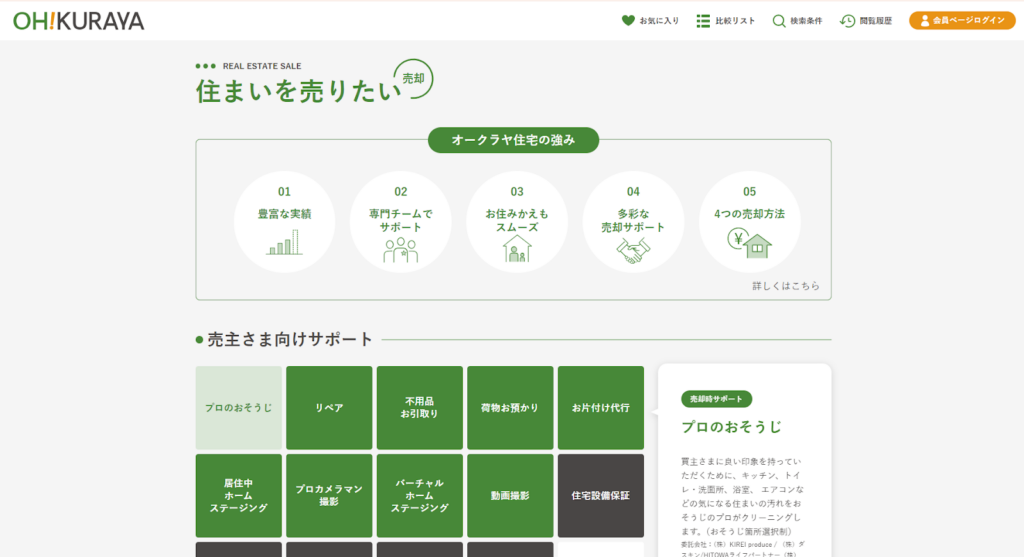Select the 居住中ホームステージング tile
The image size is (1024, 557).
pyautogui.click(x=238, y=496)
